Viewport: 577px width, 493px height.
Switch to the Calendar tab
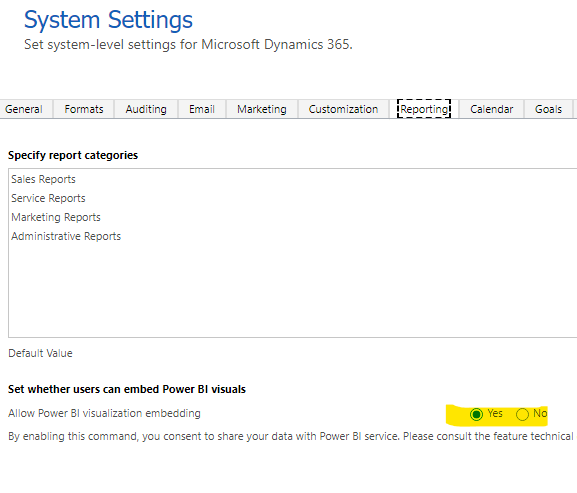point(491,109)
